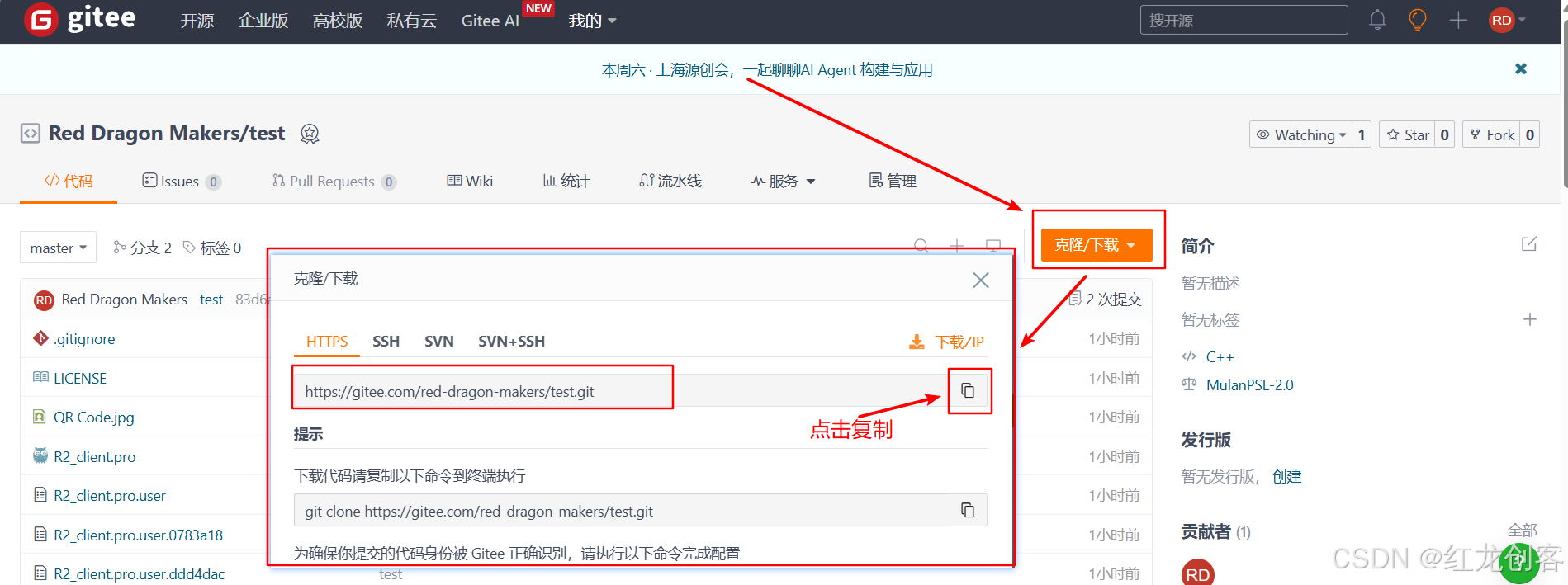This screenshot has height=585, width=1568.
Task: Click the Star count 0
Action: coord(1445,134)
